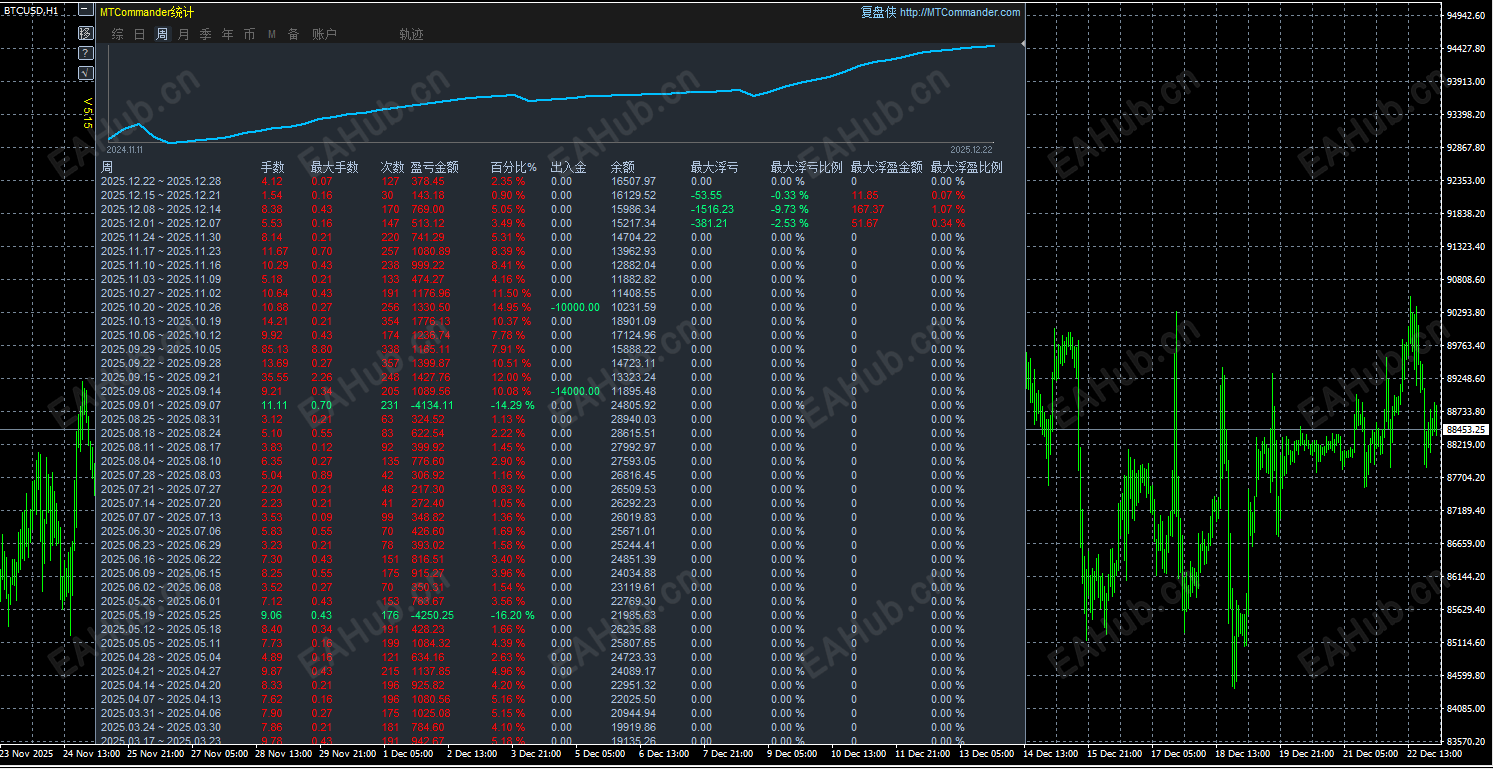The height and width of the screenshot is (769, 1493).
Task: Click the V5.15 version label
Action: (x=87, y=112)
